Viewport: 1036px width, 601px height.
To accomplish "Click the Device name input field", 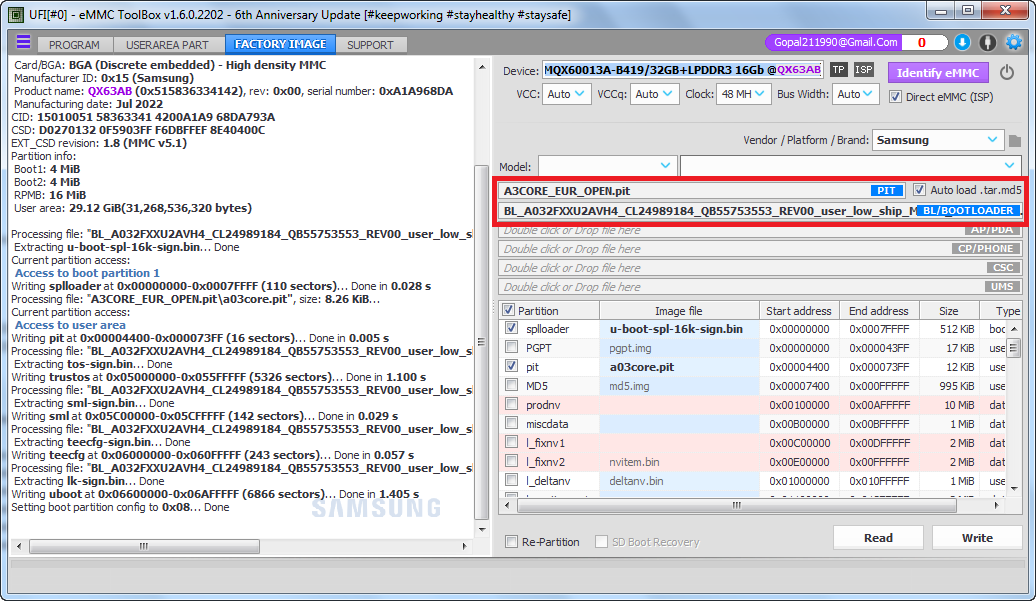I will tap(683, 70).
